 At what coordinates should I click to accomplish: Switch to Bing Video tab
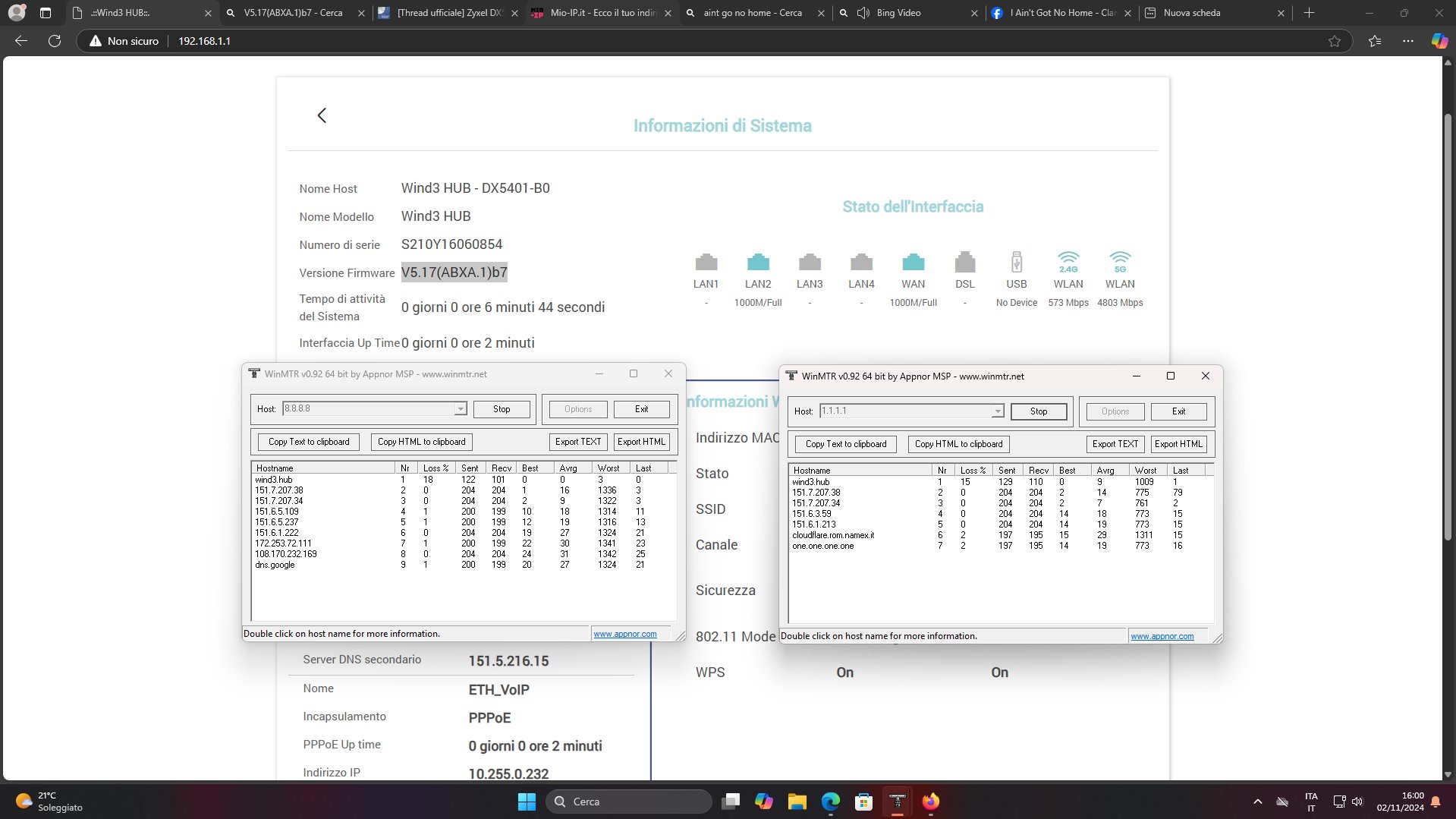tap(898, 13)
